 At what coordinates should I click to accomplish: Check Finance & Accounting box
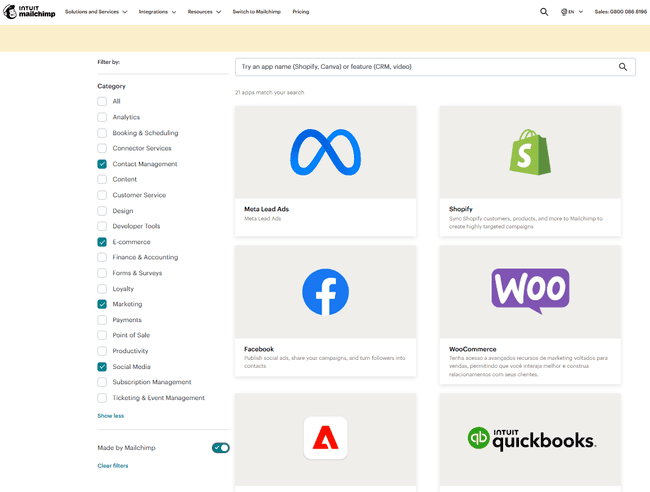(x=102, y=257)
